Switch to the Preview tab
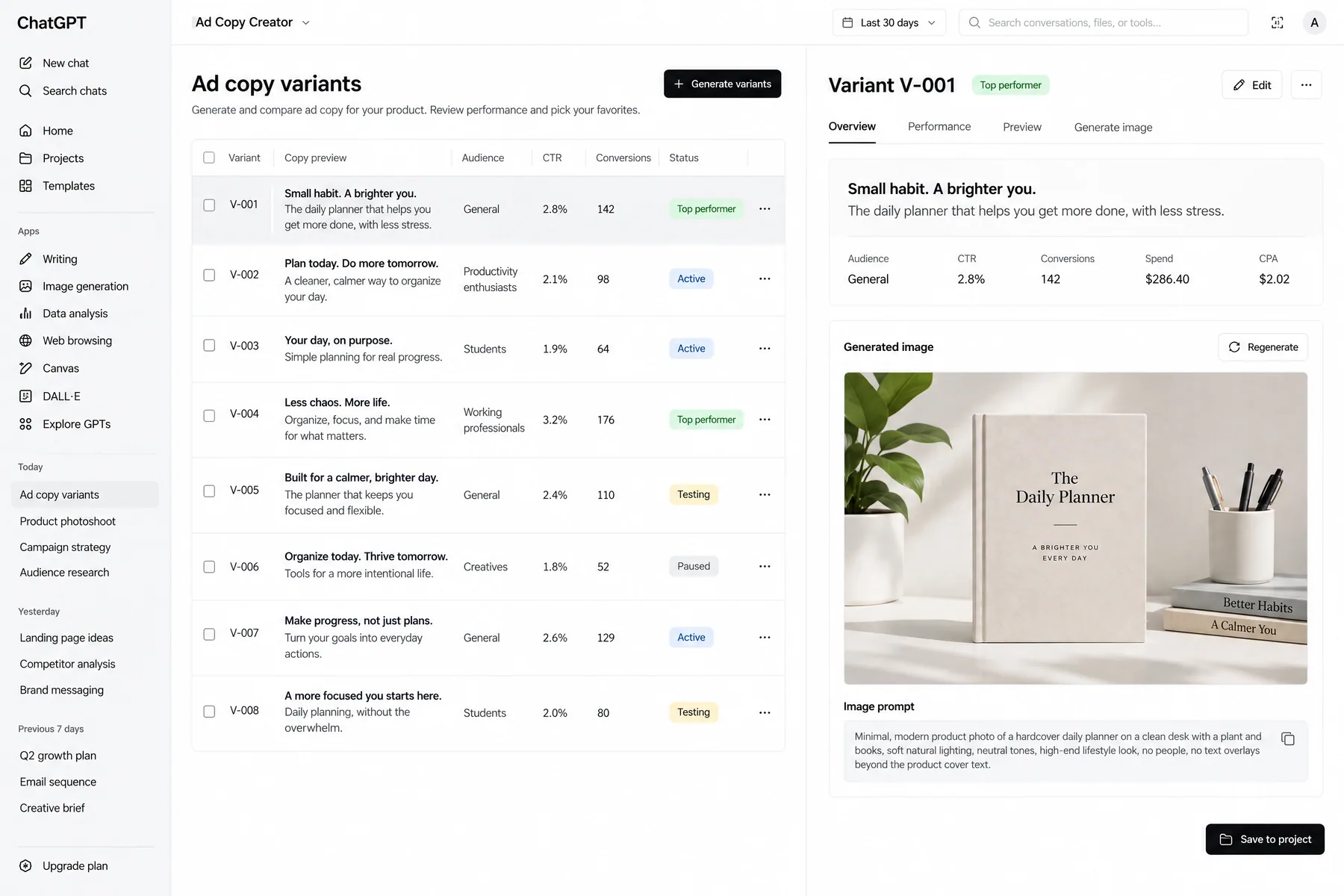Viewport: 1344px width, 896px height. click(1022, 127)
